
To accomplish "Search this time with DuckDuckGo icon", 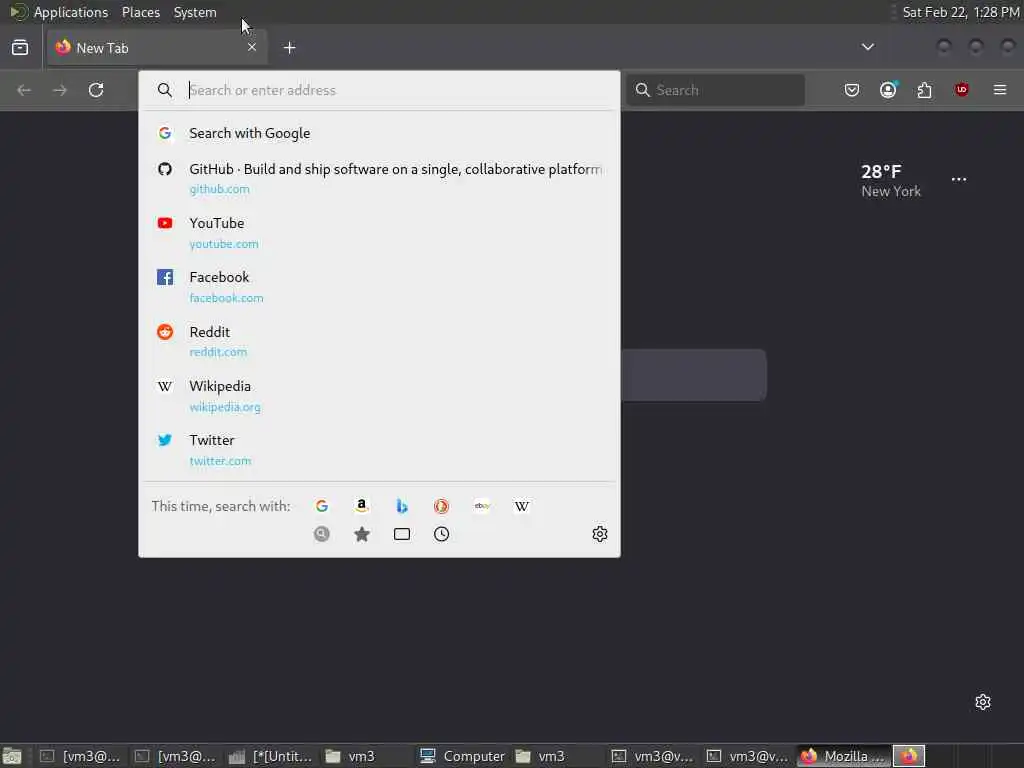I will (x=441, y=506).
